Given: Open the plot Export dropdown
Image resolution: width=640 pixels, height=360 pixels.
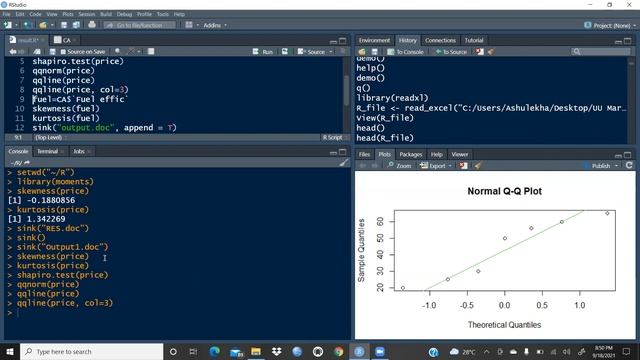Looking at the screenshot, I should (x=436, y=166).
